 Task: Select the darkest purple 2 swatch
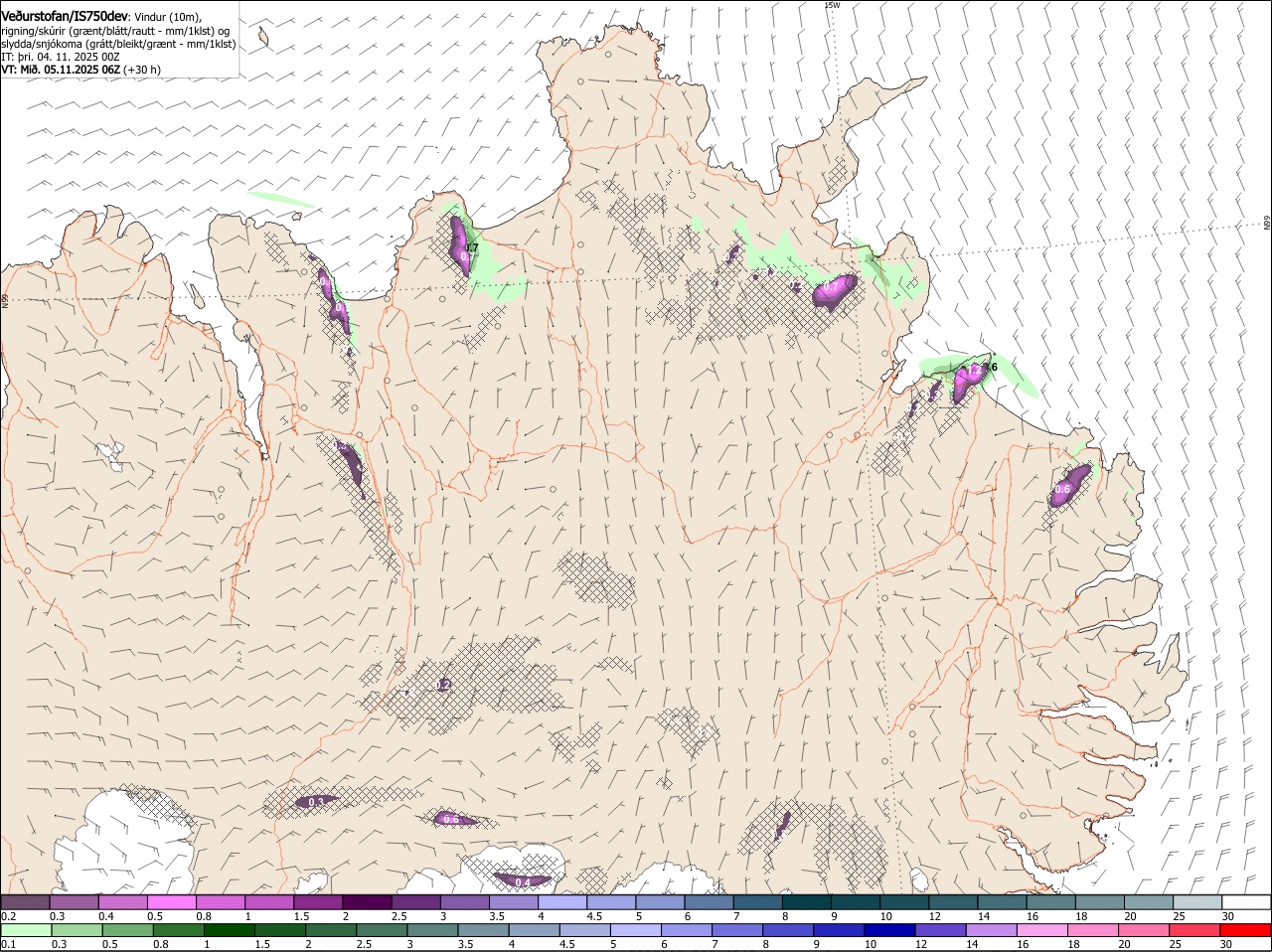tap(367, 901)
